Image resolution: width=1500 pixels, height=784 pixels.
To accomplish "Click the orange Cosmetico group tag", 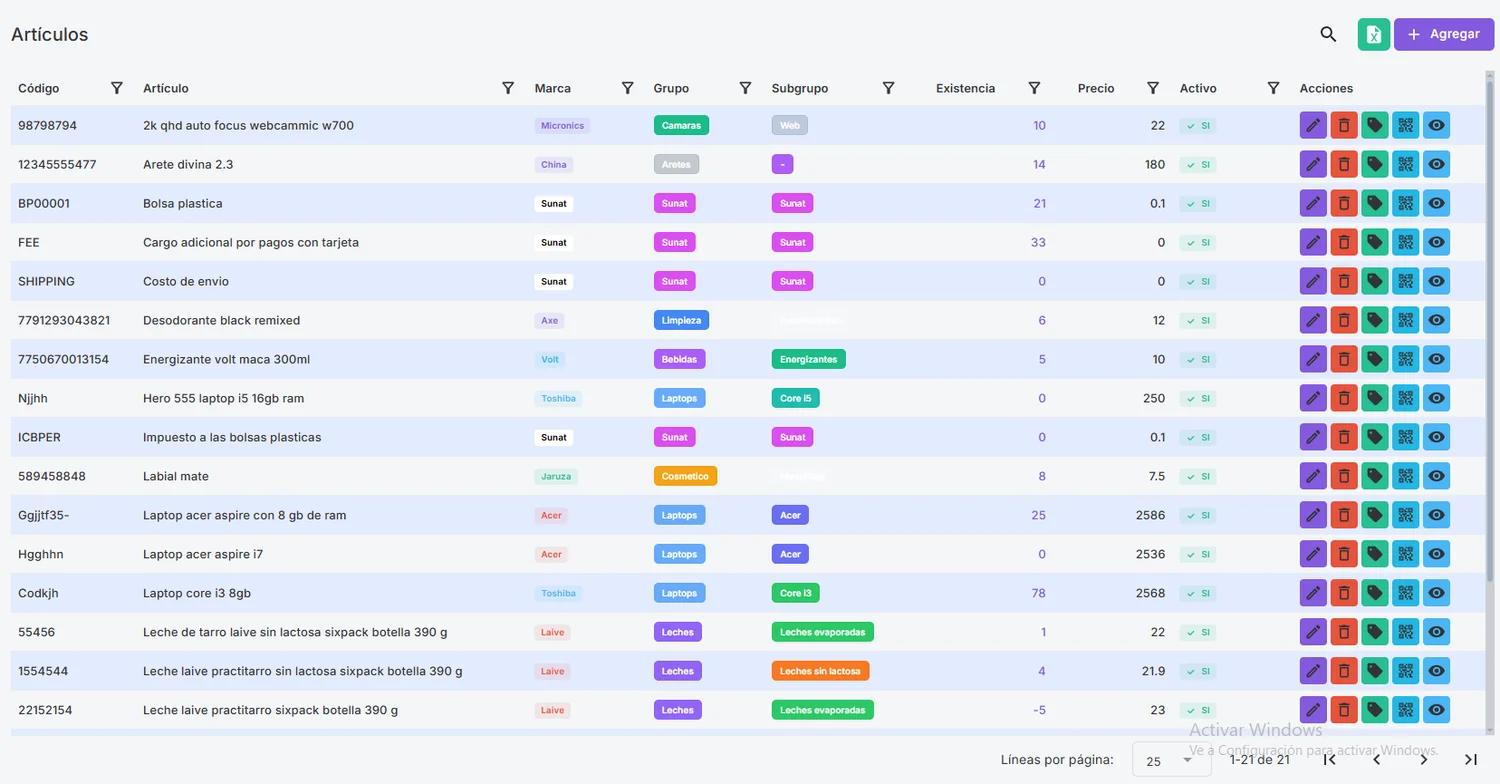I will point(685,476).
